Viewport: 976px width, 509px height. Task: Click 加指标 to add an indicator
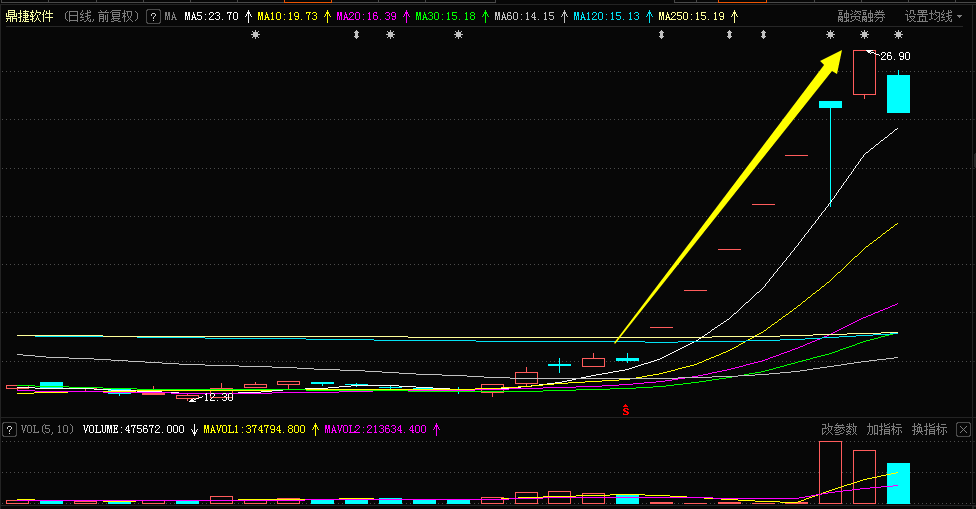[x=884, y=429]
